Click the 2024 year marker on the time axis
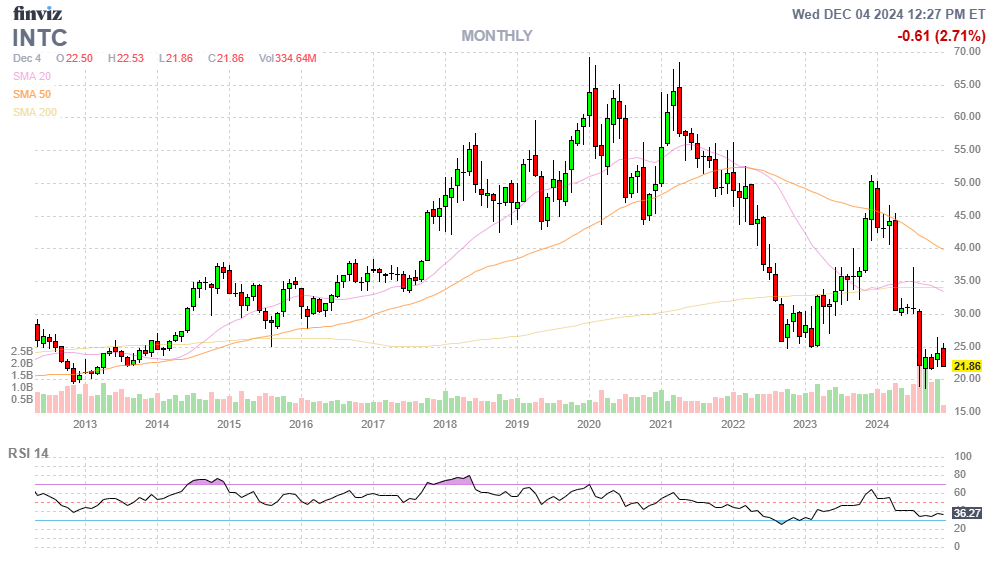The image size is (999, 562). (x=877, y=424)
